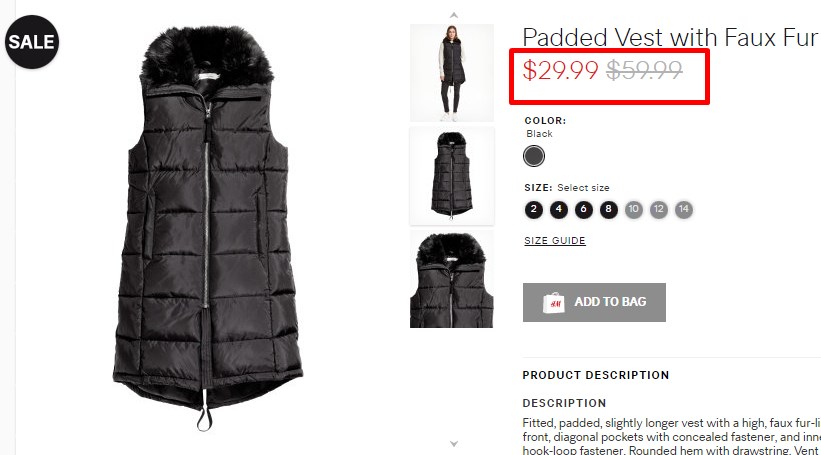Select size 2
The width and height of the screenshot is (821, 455).
click(x=534, y=209)
